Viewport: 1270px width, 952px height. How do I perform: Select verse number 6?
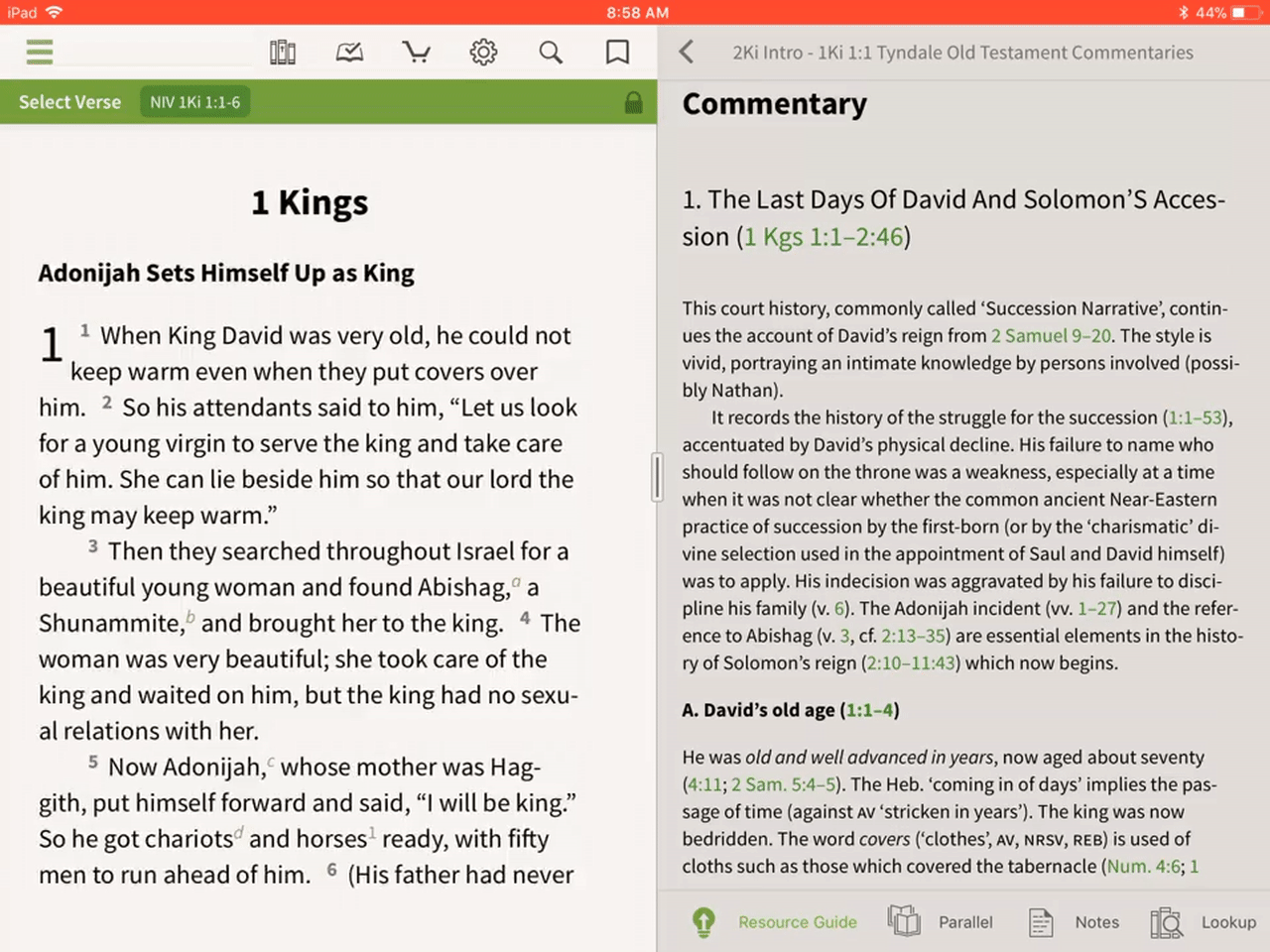pos(331,870)
